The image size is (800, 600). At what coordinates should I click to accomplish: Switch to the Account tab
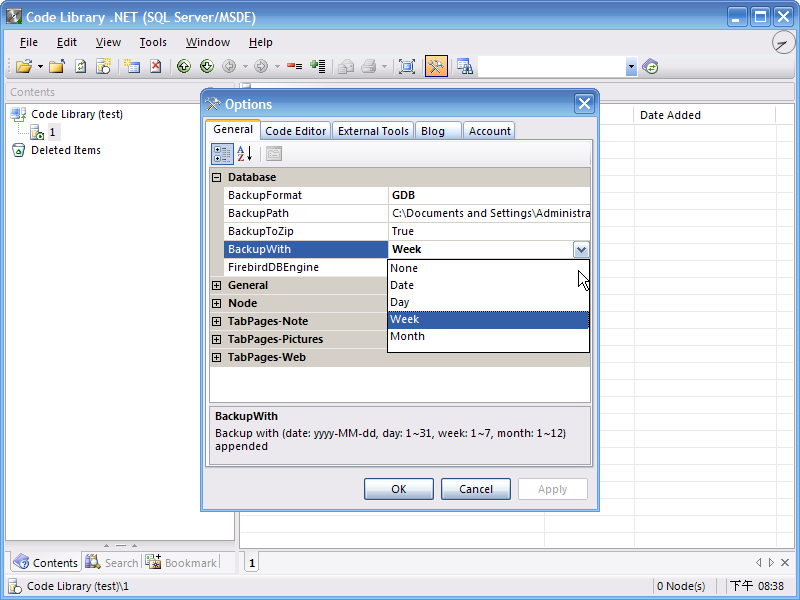[x=489, y=131]
